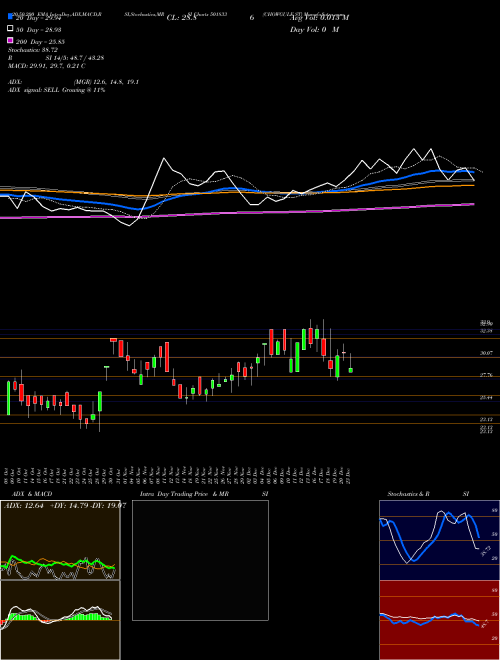Click the 32.38 price axis label
Viewport: 500px width, 660px height.
(486, 331)
